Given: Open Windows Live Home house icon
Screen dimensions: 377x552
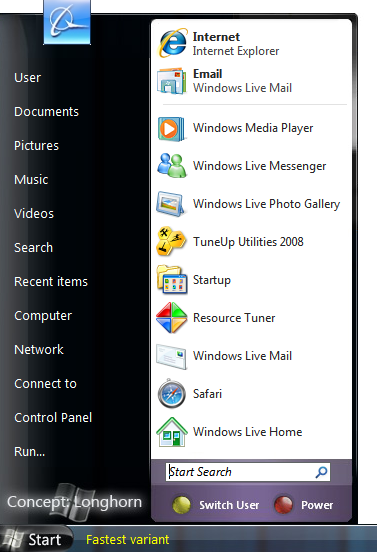Looking at the screenshot, I should tap(172, 432).
